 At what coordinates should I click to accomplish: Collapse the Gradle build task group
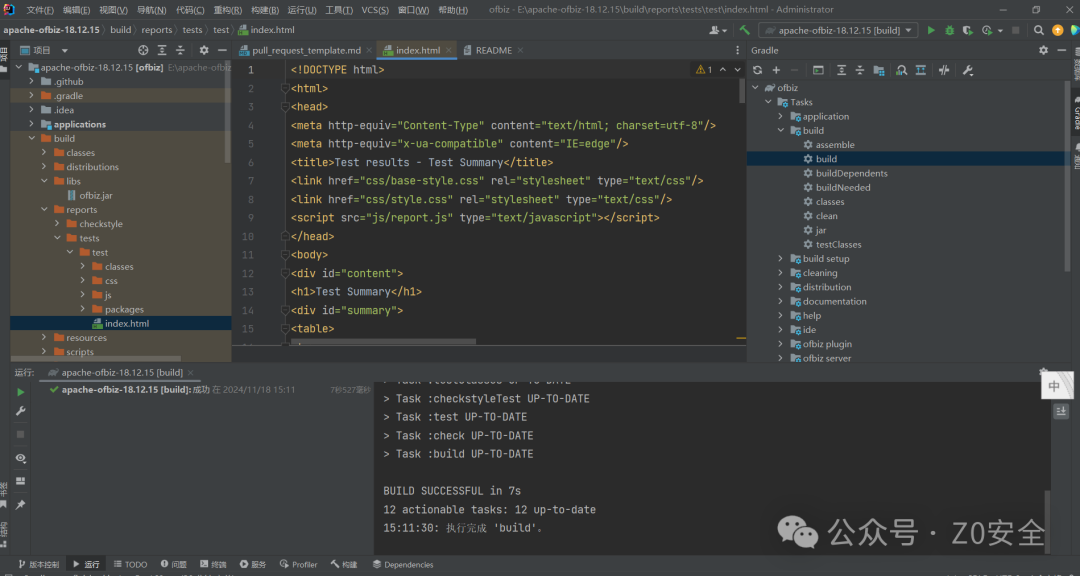point(780,130)
